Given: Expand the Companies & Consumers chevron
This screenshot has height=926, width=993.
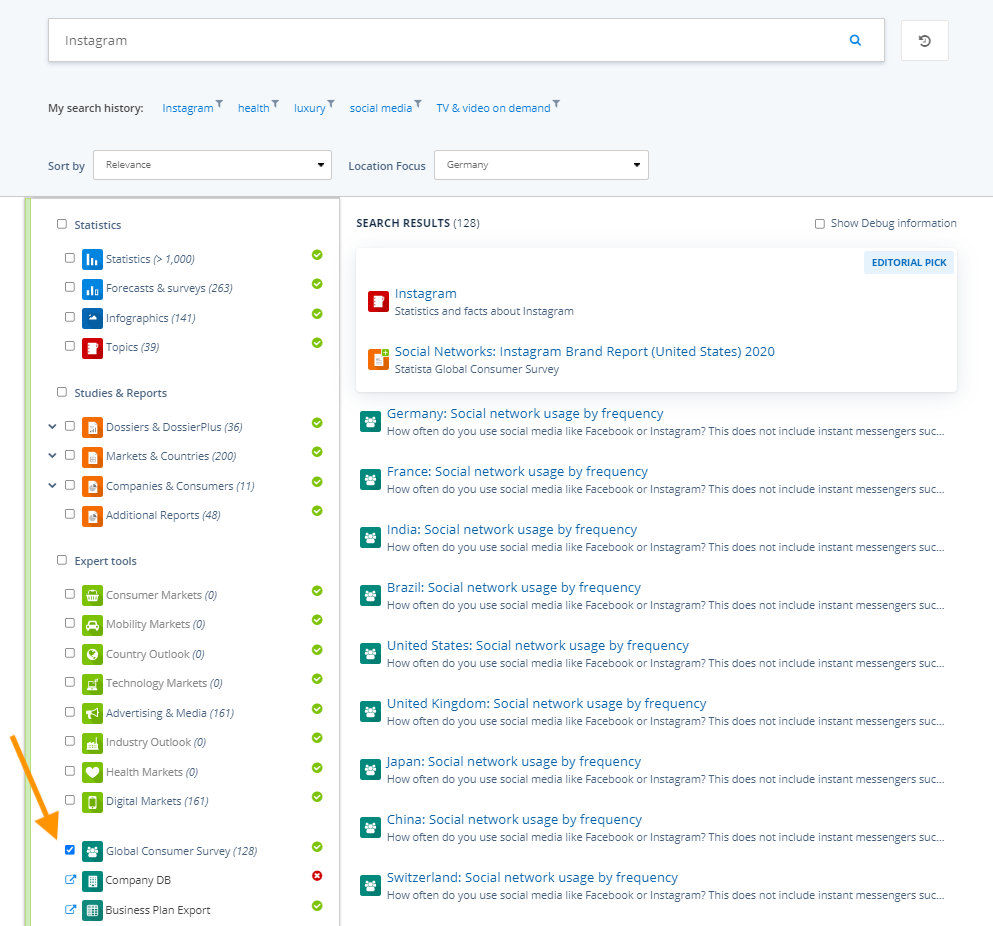Looking at the screenshot, I should [53, 485].
